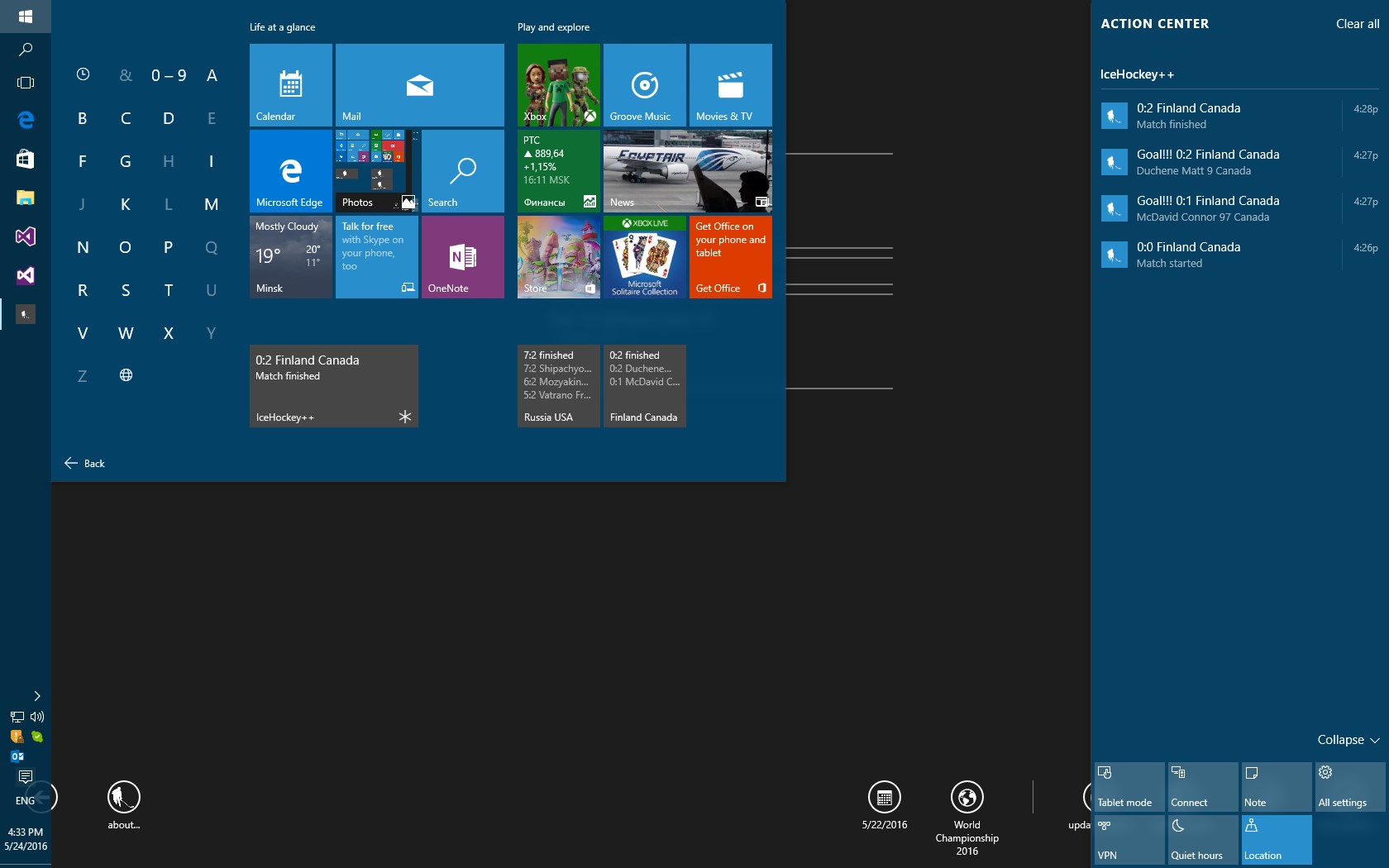Open the OneNote tile
Viewport: 1389px width, 868px height.
pos(463,257)
